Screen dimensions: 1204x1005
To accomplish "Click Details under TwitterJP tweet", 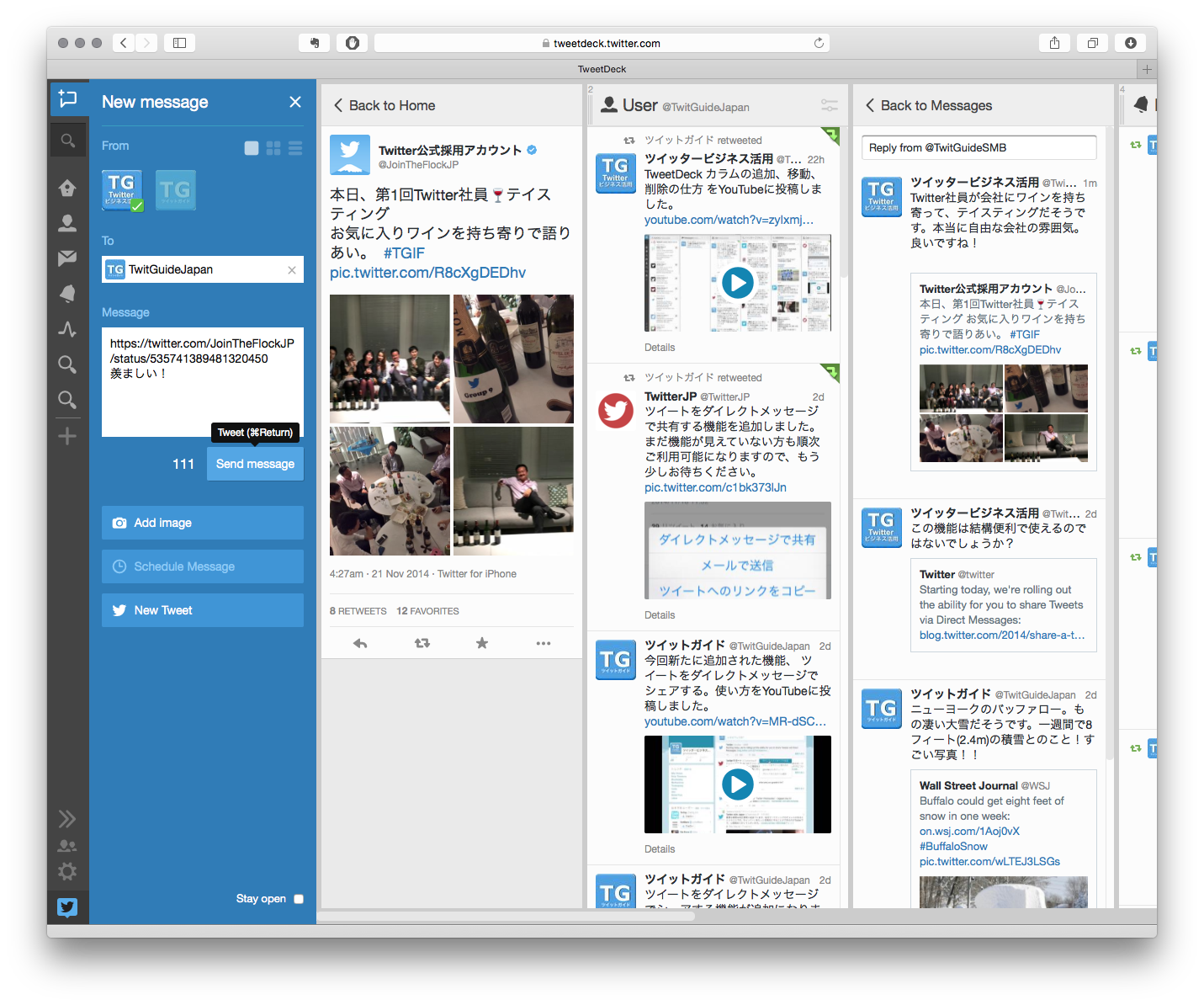I will coord(660,615).
